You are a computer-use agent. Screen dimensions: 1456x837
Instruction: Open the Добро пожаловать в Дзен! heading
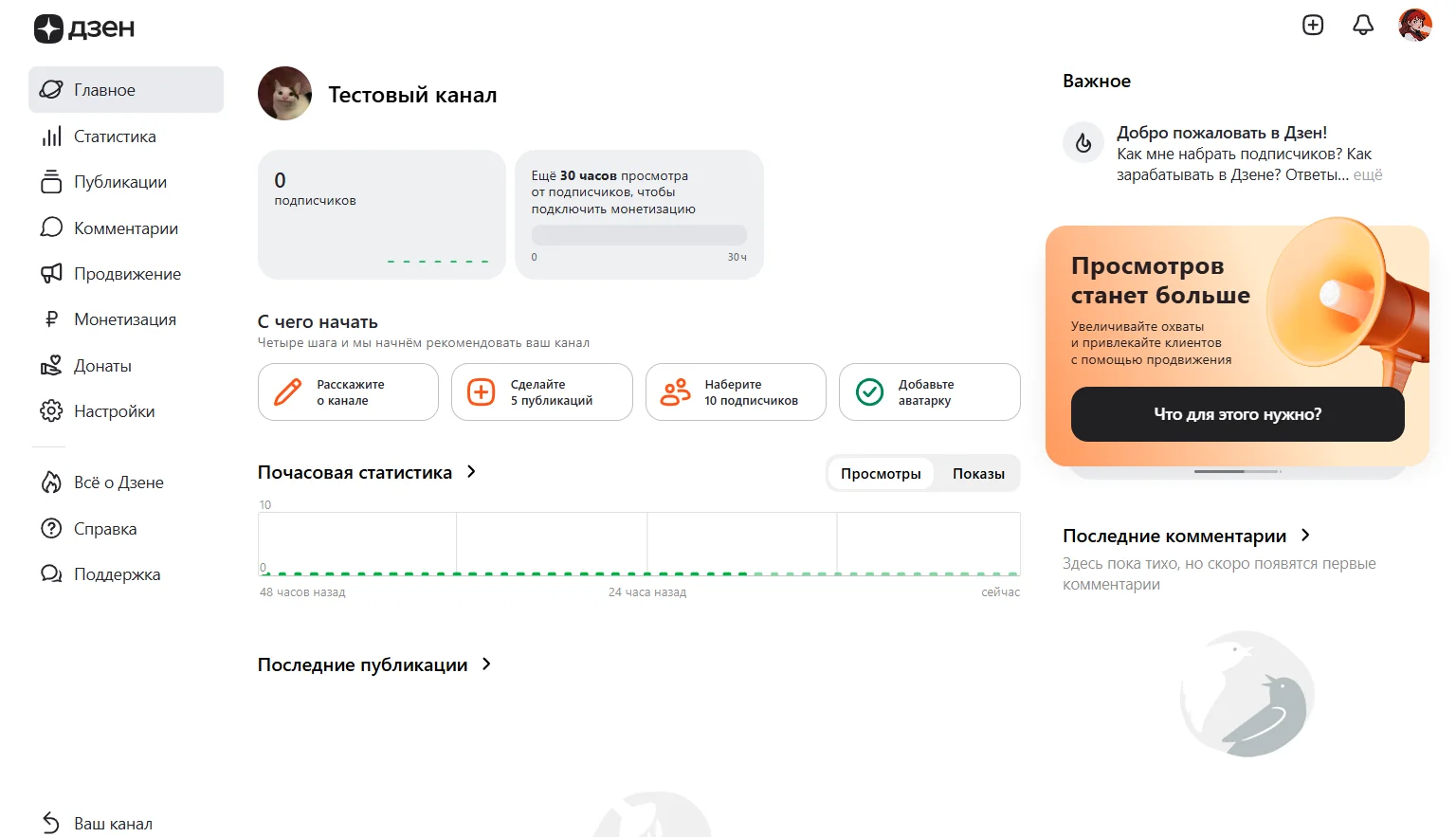pos(1222,133)
